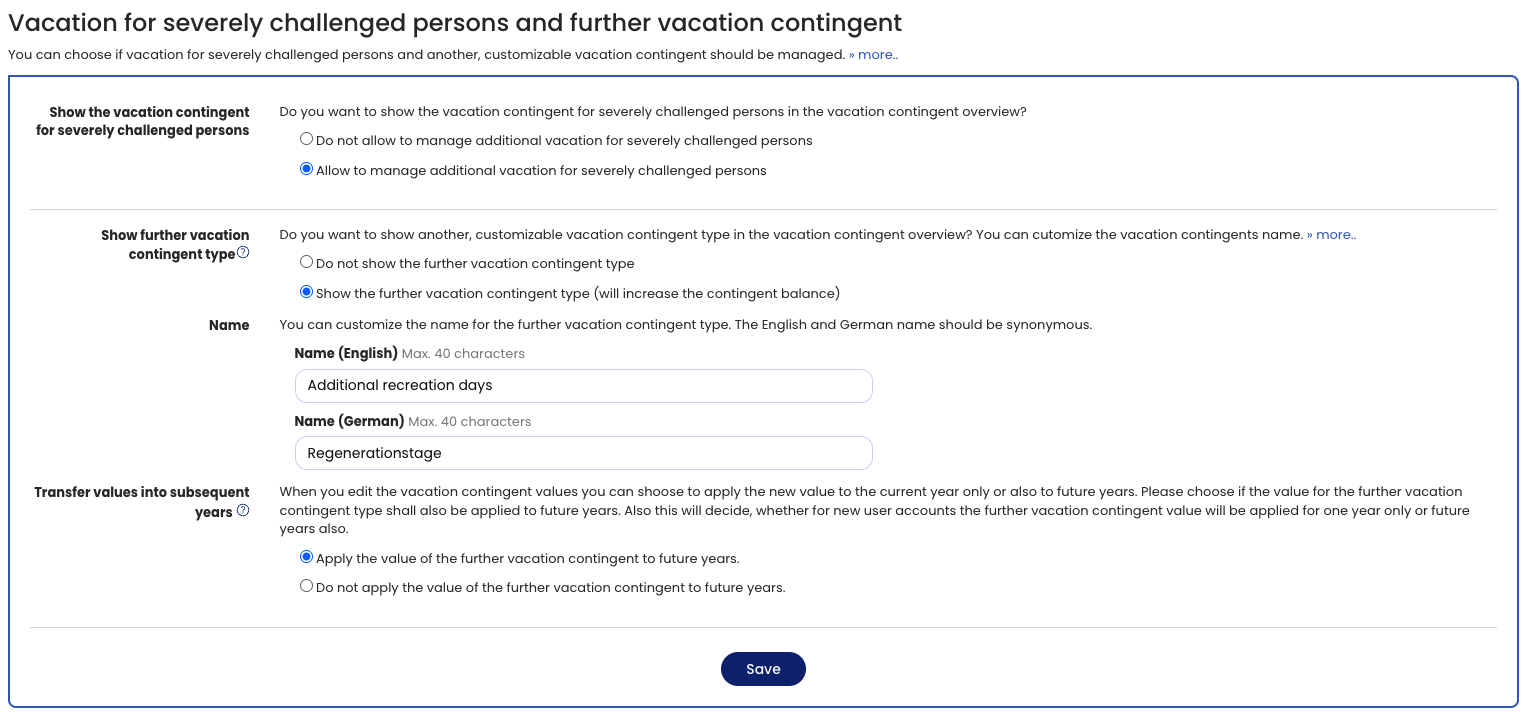The width and height of the screenshot is (1525, 717).
Task: Open help icon next to Transfer values label
Action: click(x=243, y=511)
